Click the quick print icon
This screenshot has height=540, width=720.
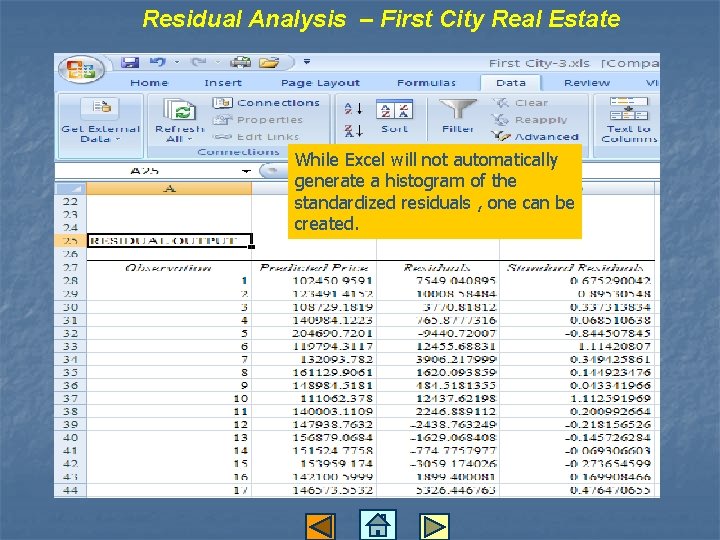pos(241,62)
